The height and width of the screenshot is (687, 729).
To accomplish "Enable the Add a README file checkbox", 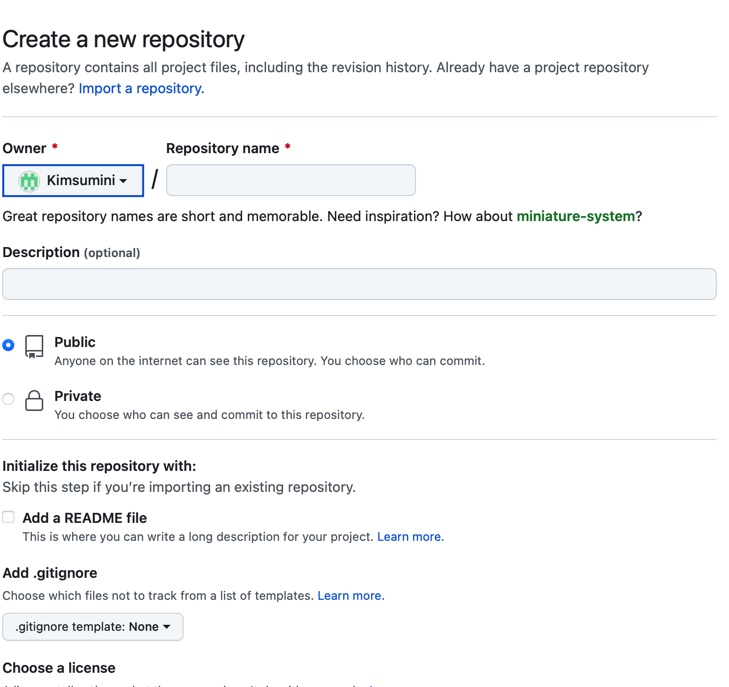I will click(x=8, y=517).
